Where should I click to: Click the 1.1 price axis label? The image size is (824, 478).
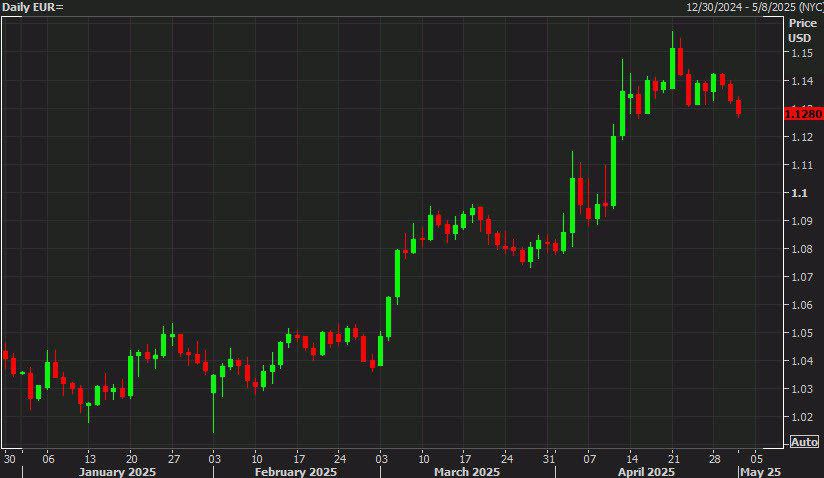point(799,193)
